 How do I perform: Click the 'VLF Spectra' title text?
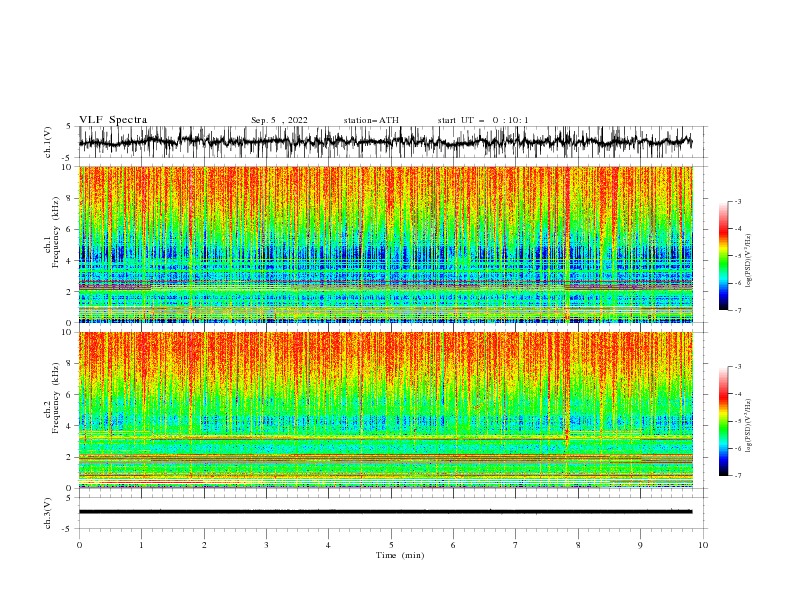(x=113, y=120)
